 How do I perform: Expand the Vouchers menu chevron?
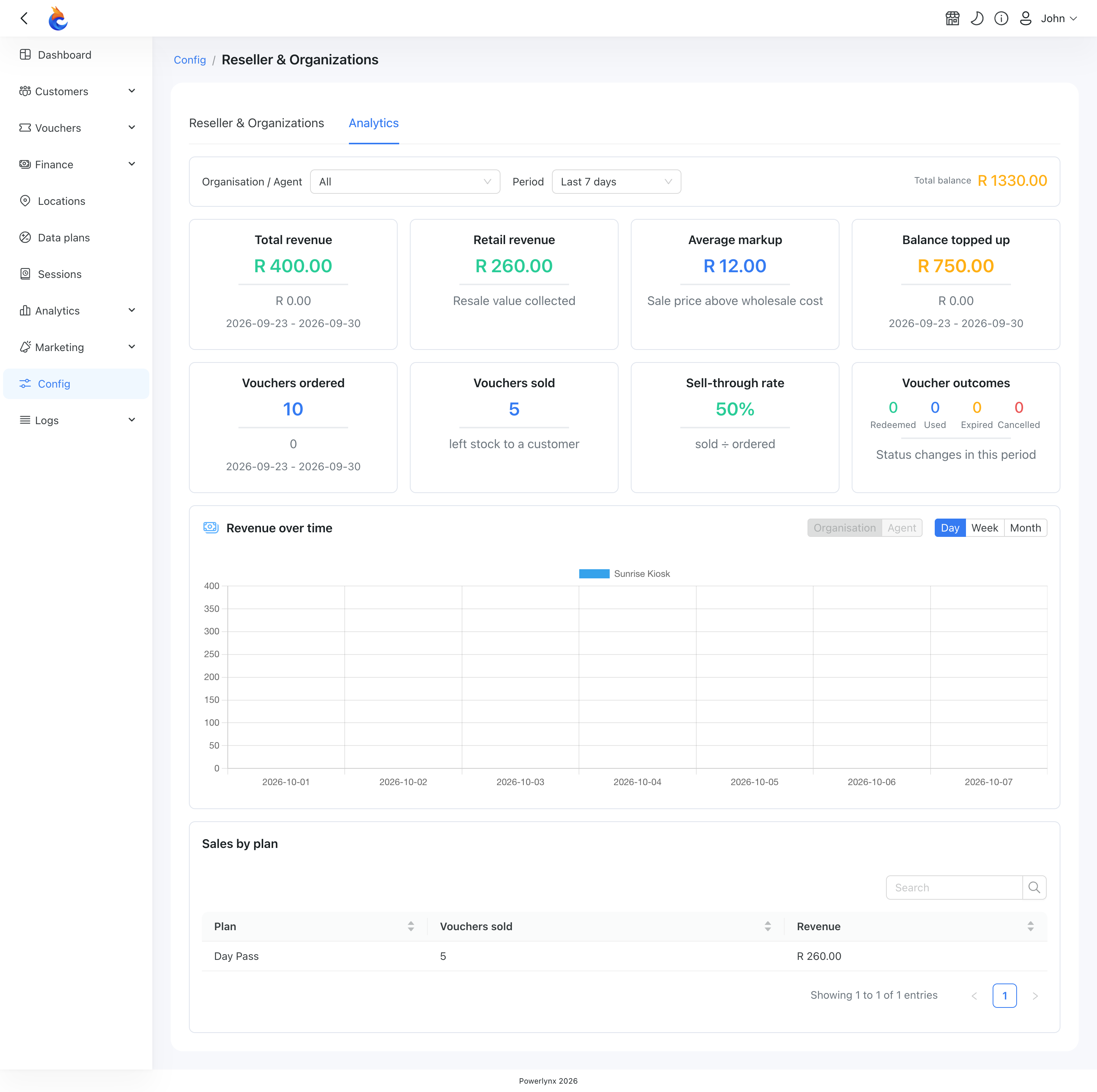click(x=132, y=128)
